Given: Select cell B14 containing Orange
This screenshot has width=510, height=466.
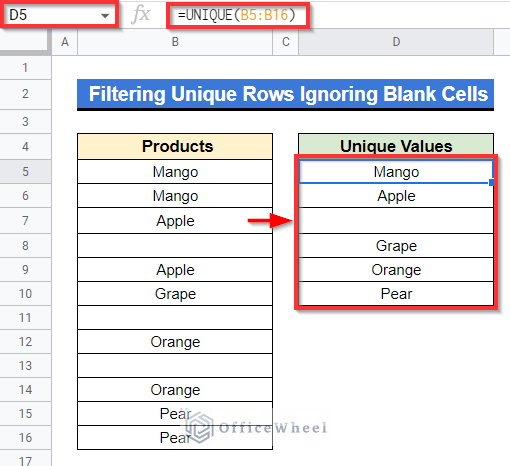Looking at the screenshot, I should pos(175,390).
